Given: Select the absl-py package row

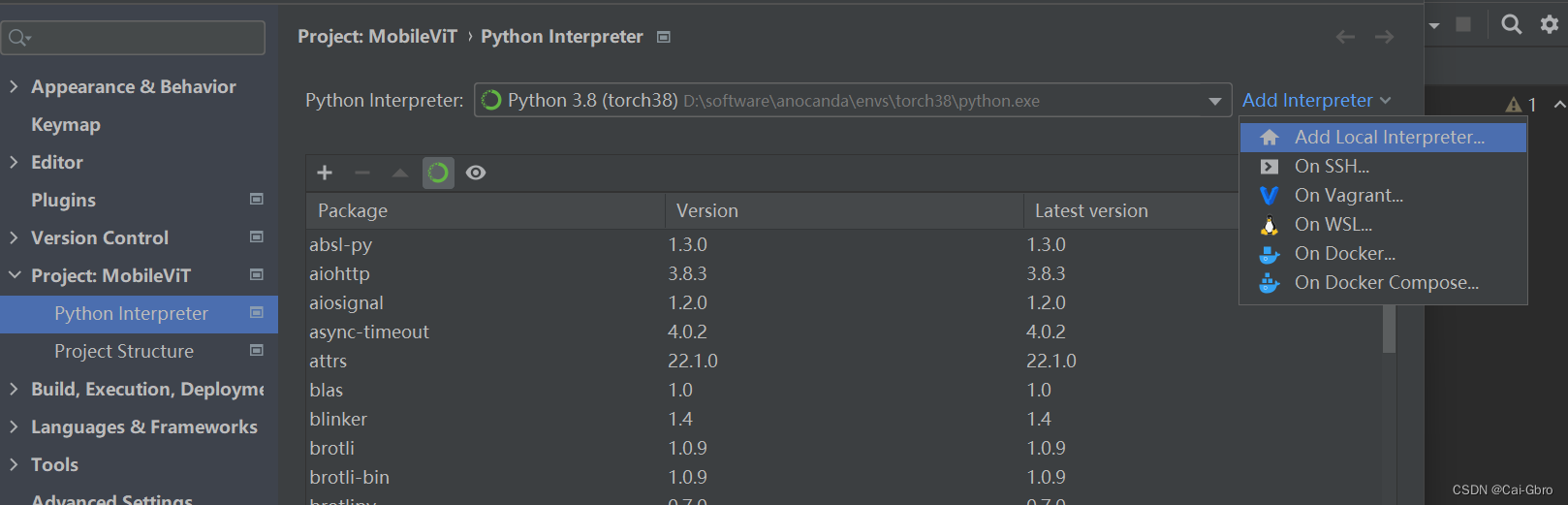Looking at the screenshot, I should click(x=843, y=245).
